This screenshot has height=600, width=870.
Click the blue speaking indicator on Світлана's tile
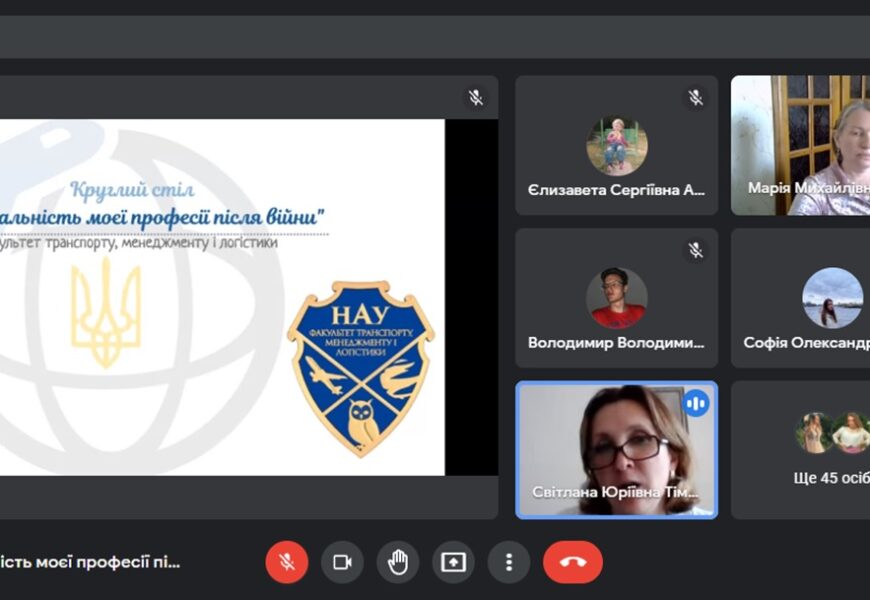(x=695, y=403)
